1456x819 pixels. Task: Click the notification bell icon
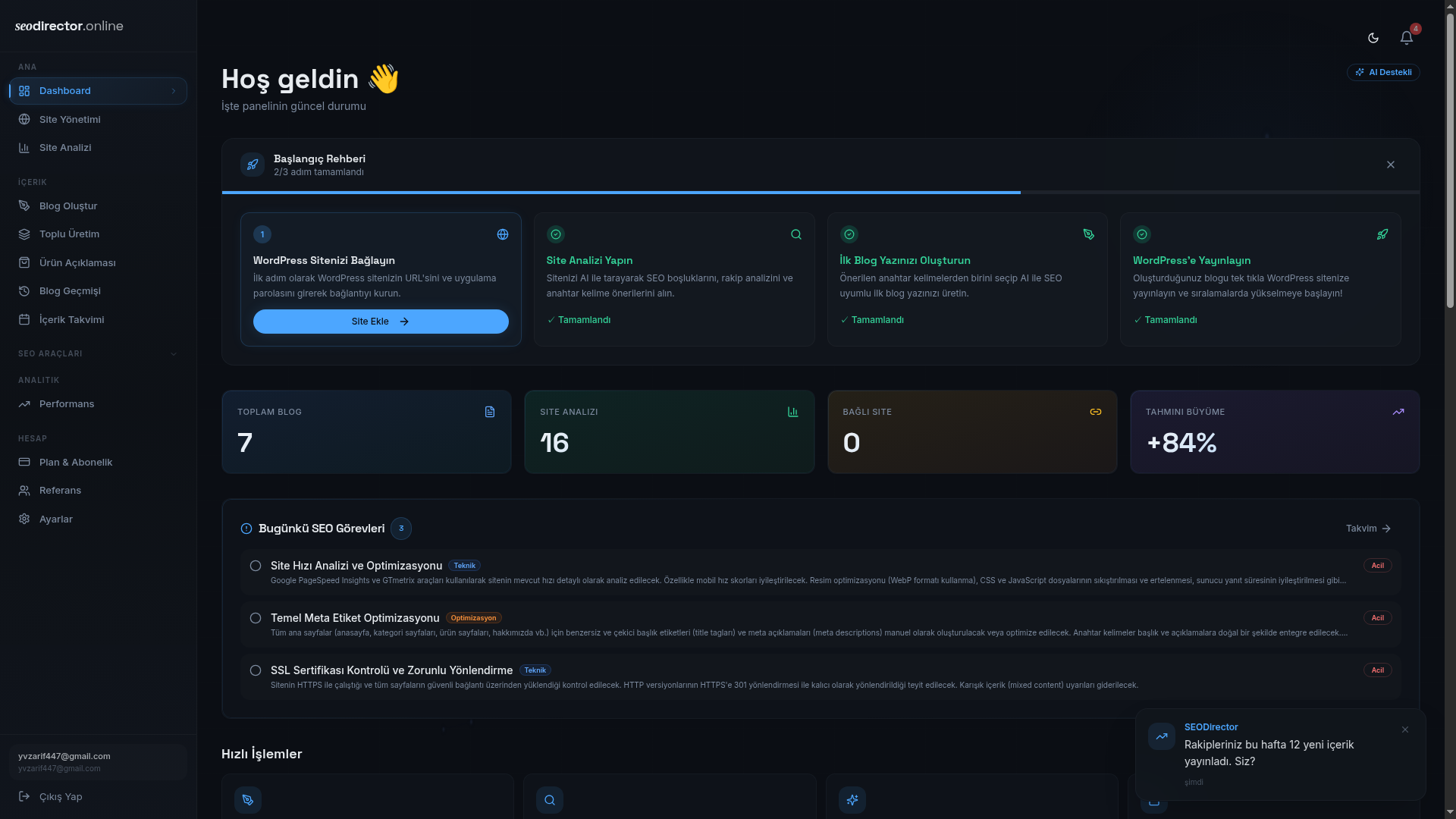click(x=1406, y=38)
